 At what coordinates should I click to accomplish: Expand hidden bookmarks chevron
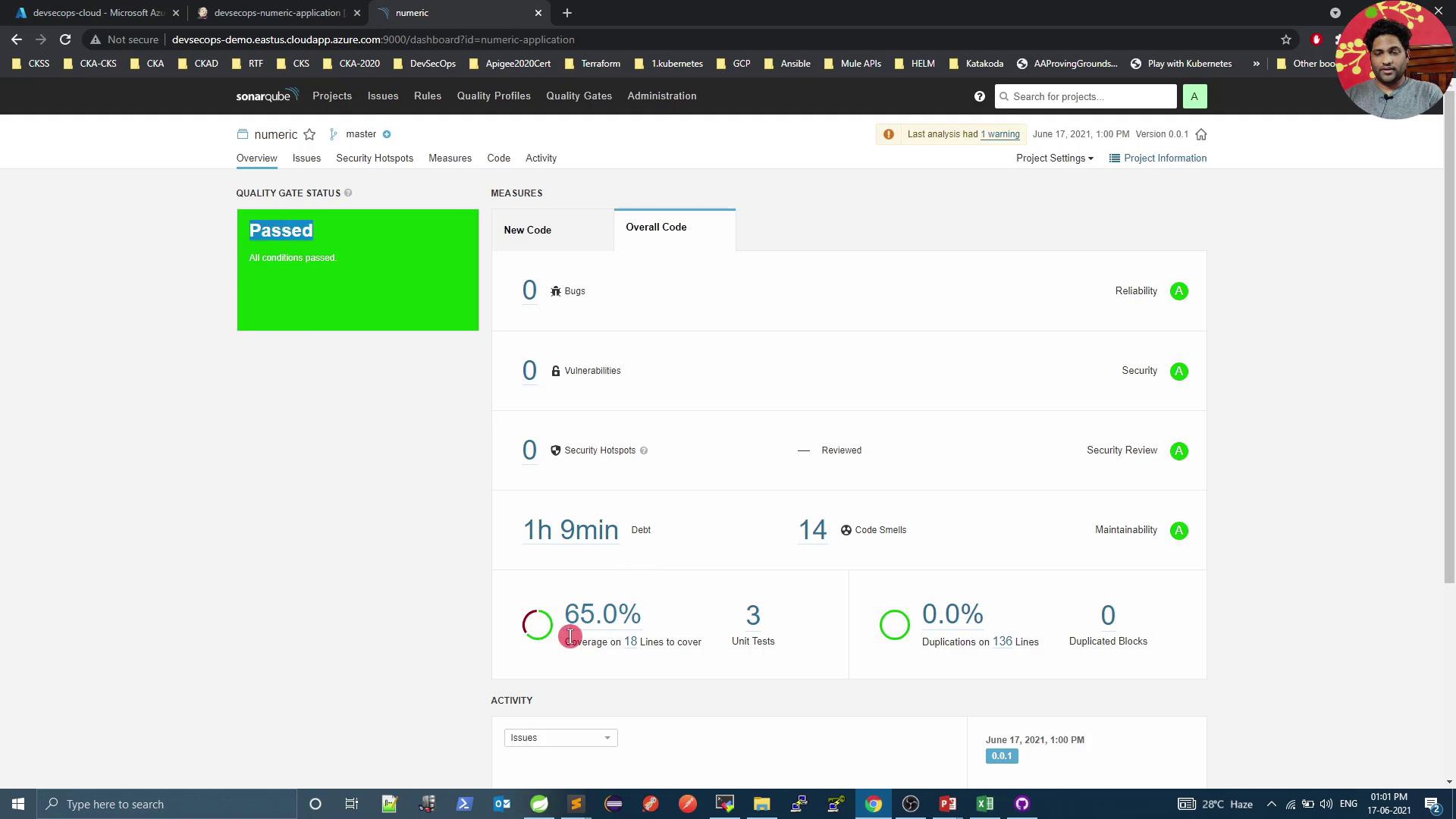pos(1256,64)
